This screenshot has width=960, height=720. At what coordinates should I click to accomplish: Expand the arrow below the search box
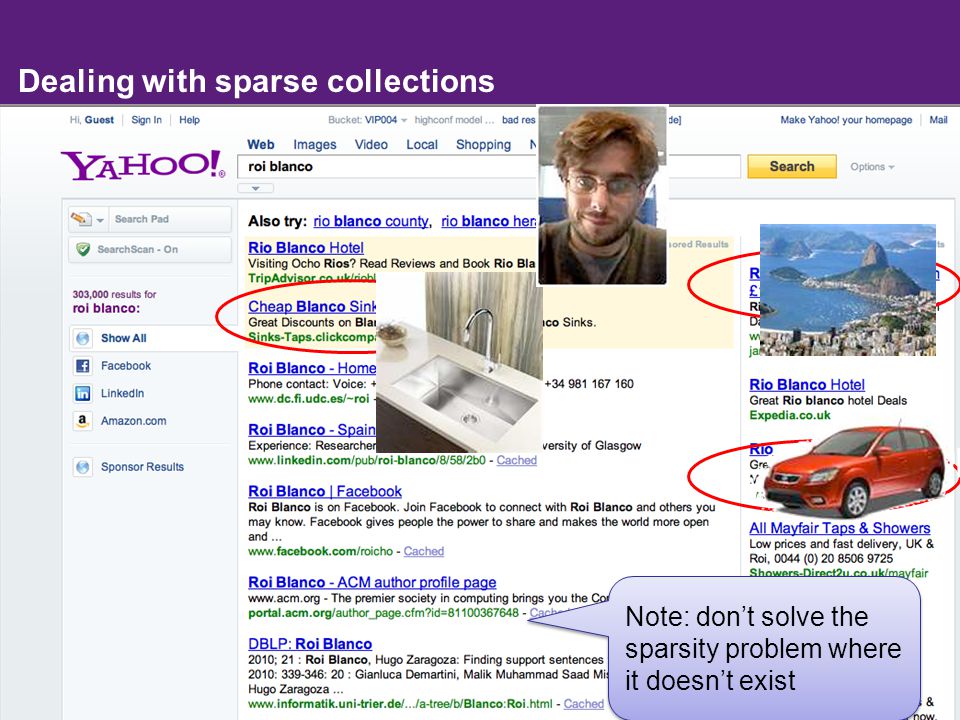[x=255, y=188]
